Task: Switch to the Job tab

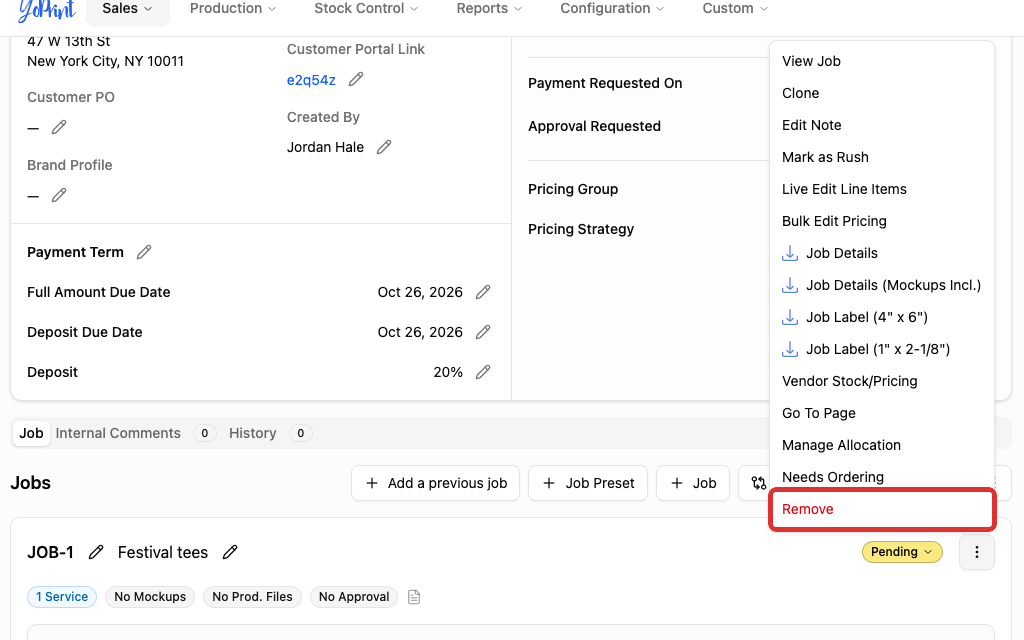Action: click(31, 433)
